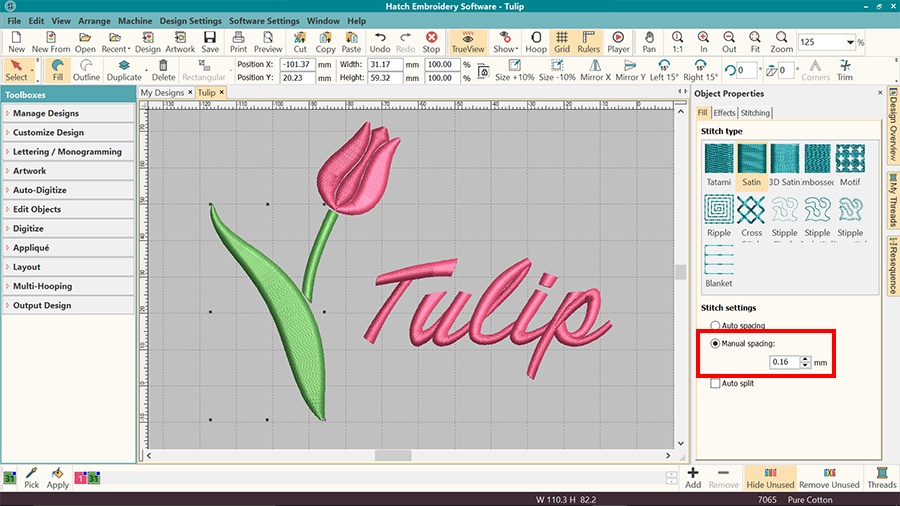The height and width of the screenshot is (506, 900).
Task: Click the manual spacing value field
Action: [x=783, y=361]
